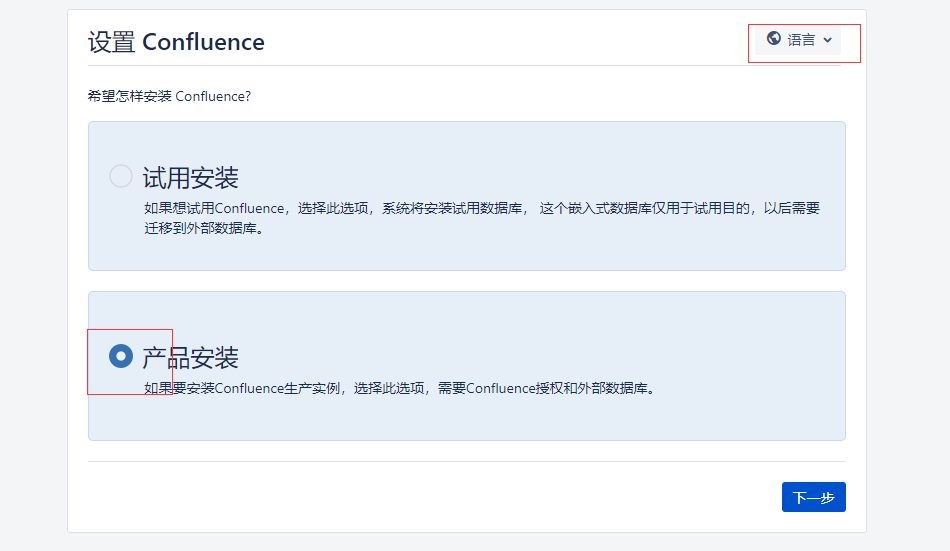Click the 下一步 button
The width and height of the screenshot is (950, 551).
(813, 497)
